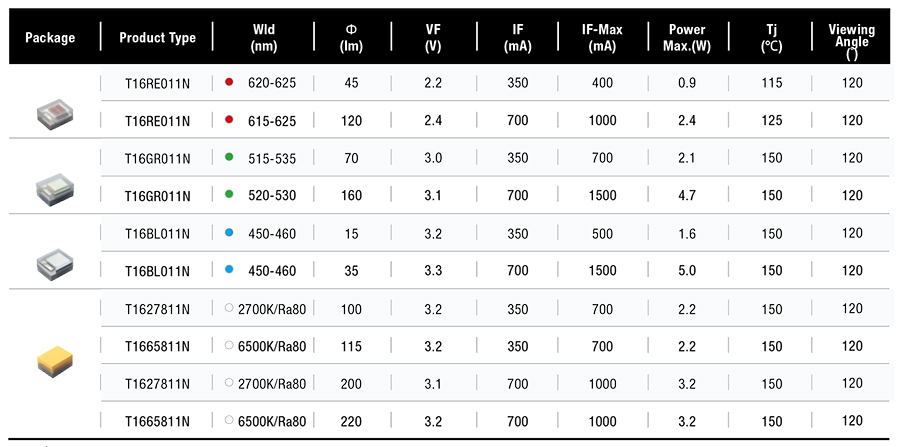Select the Wld (nm) column header
The height and width of the screenshot is (447, 900).
click(265, 38)
